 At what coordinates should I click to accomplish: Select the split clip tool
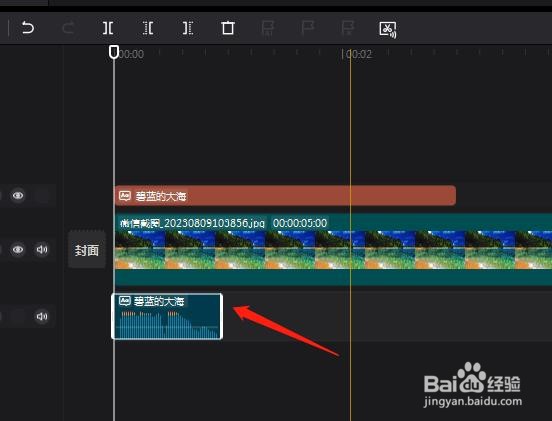(108, 28)
